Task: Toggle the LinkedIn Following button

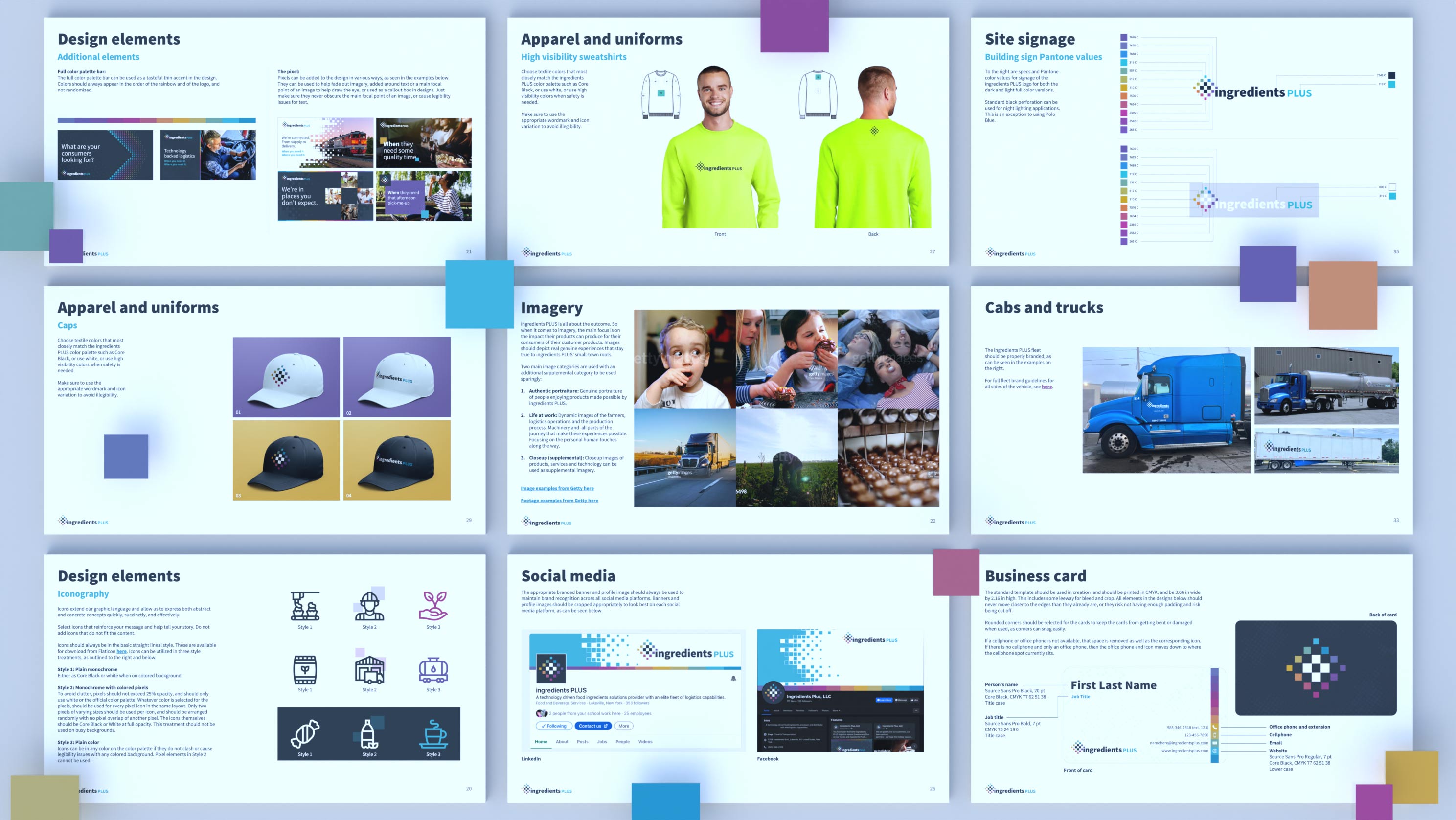Action: pyautogui.click(x=553, y=726)
